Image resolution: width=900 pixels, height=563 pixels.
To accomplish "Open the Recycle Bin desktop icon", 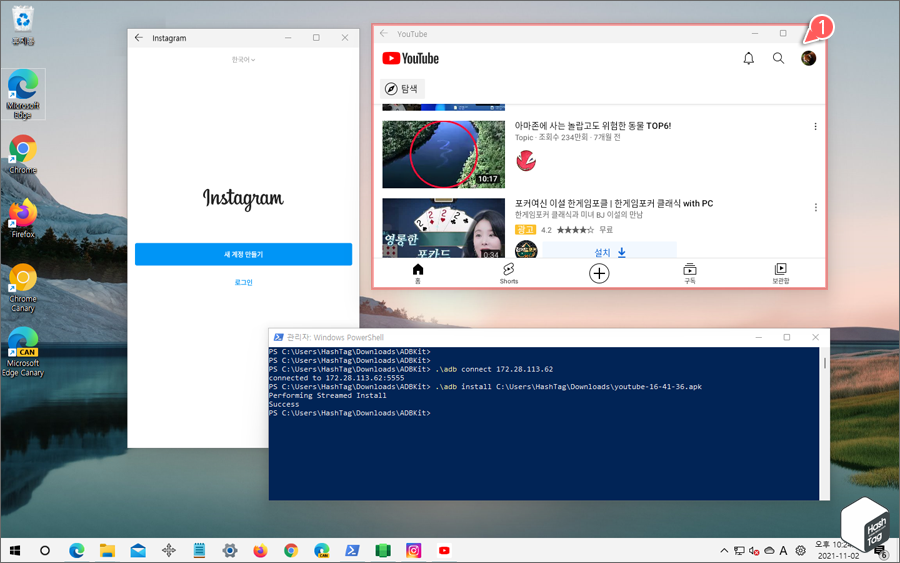I will (x=23, y=26).
